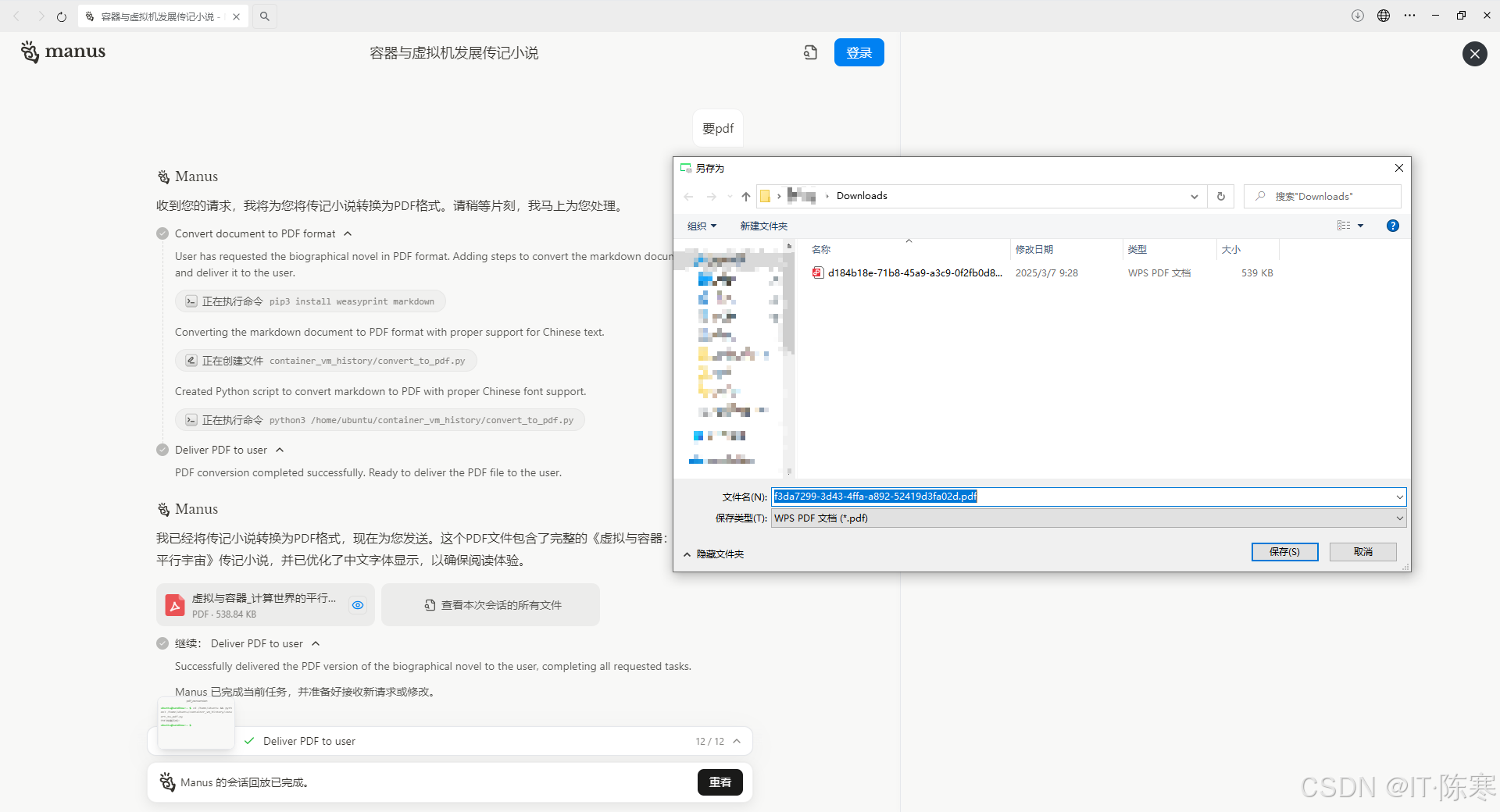Open the browser search icon
1500x812 pixels.
pyautogui.click(x=265, y=16)
